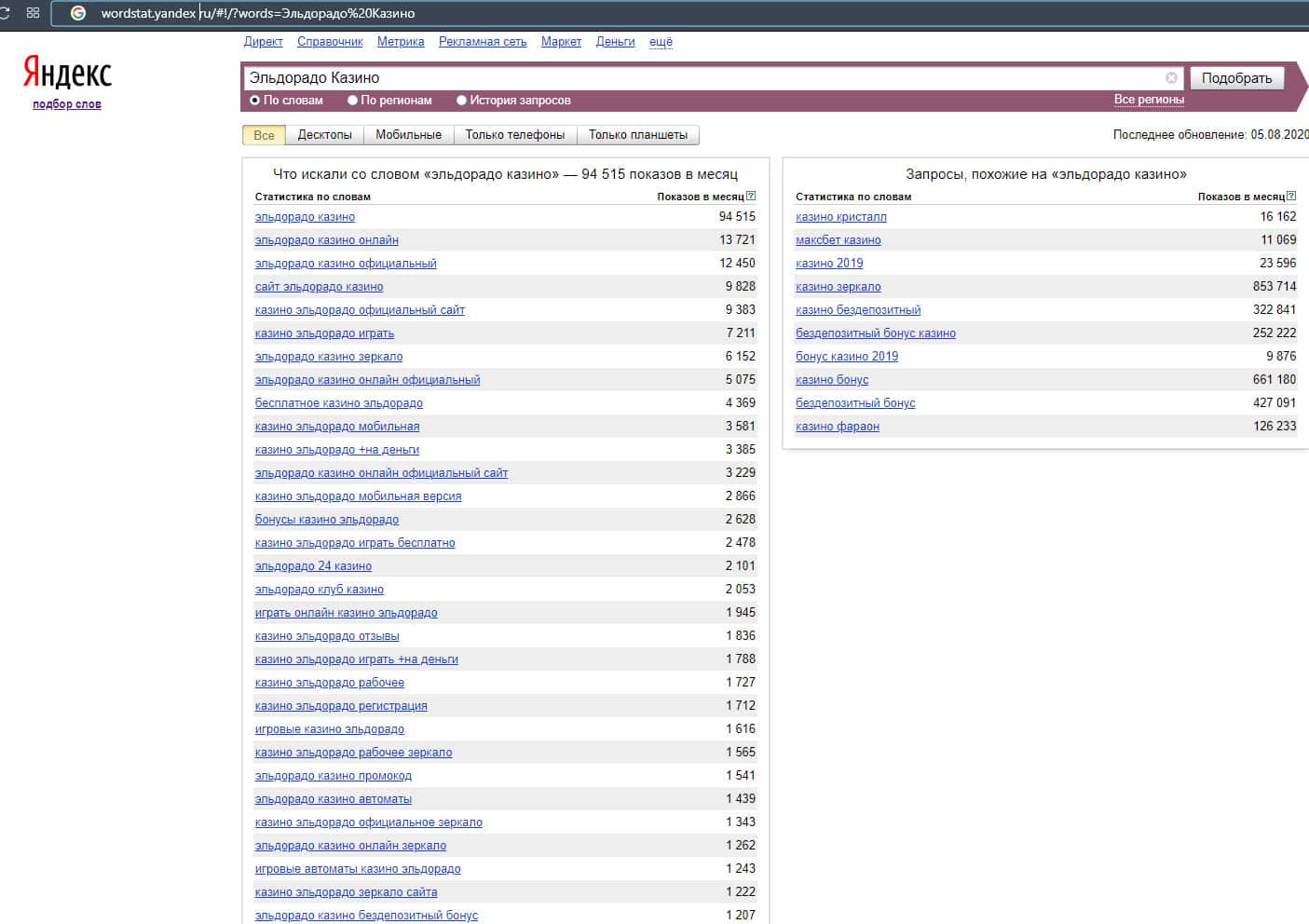Click help icon beside right 'Показов в месяц'

(x=1291, y=197)
